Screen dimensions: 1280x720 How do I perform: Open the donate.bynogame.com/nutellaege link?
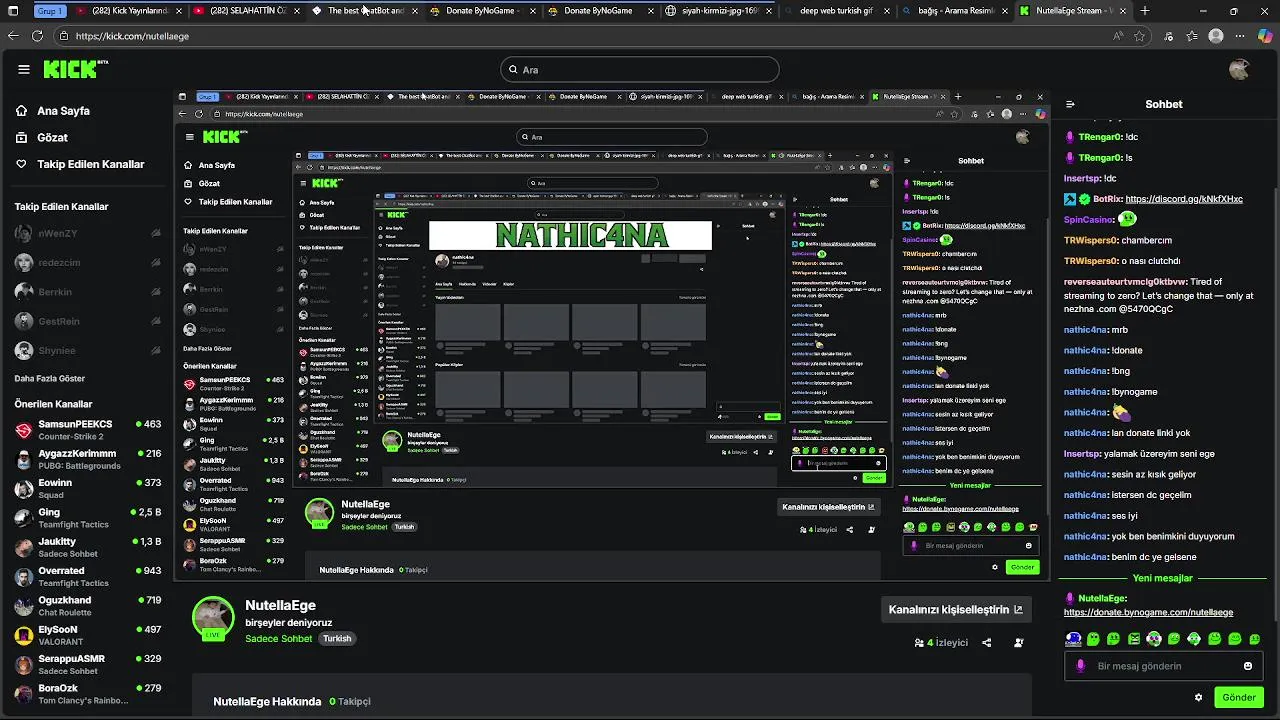pyautogui.click(x=1148, y=612)
